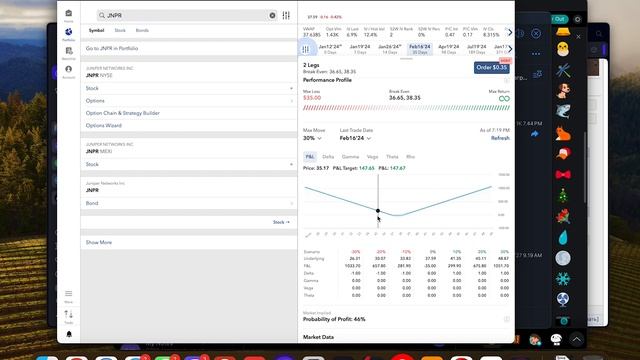Open the Performance Profile info icon
This screenshot has width=640, height=360.
click(x=507, y=80)
